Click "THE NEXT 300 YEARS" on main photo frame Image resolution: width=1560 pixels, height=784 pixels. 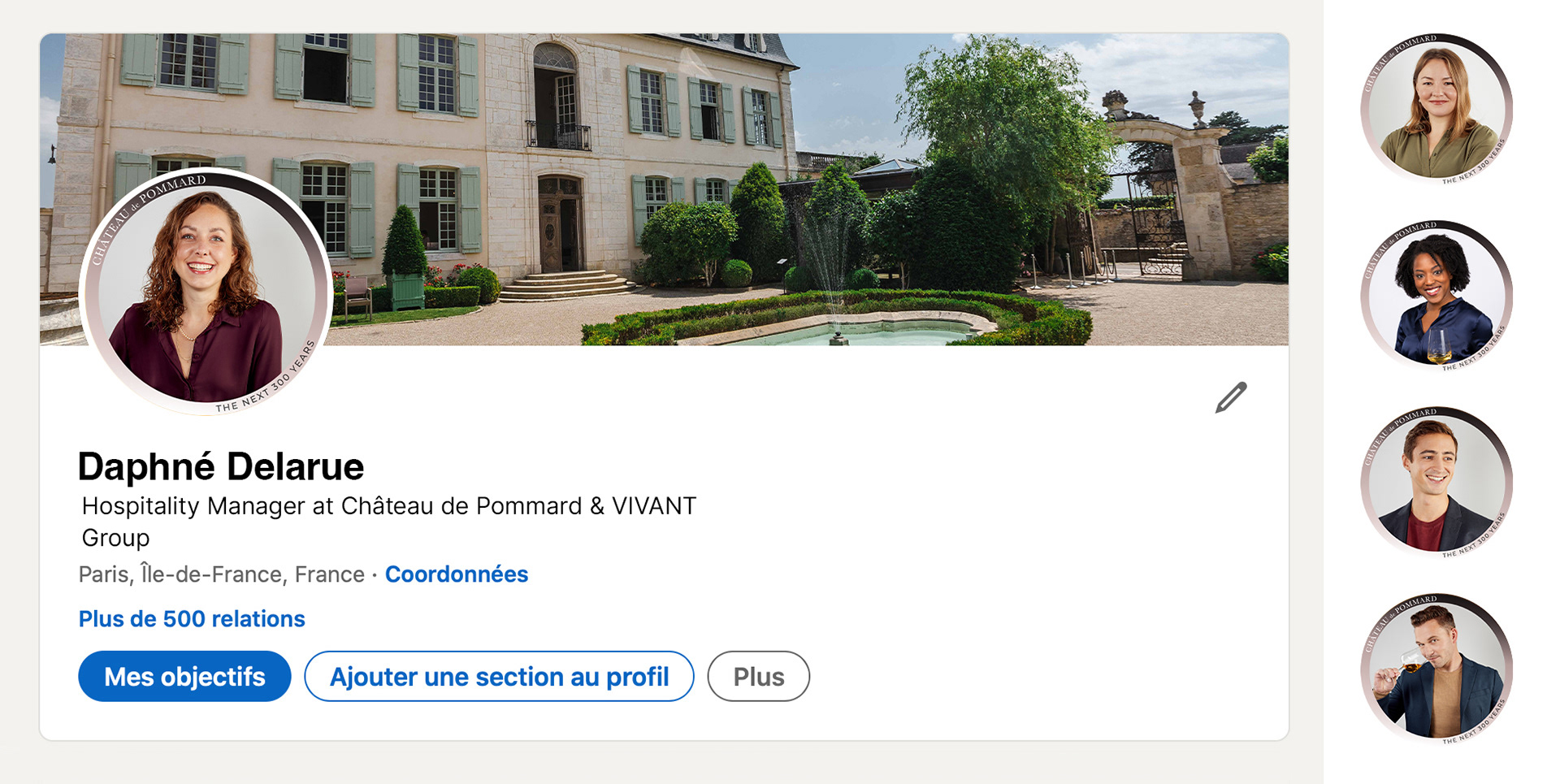click(268, 383)
